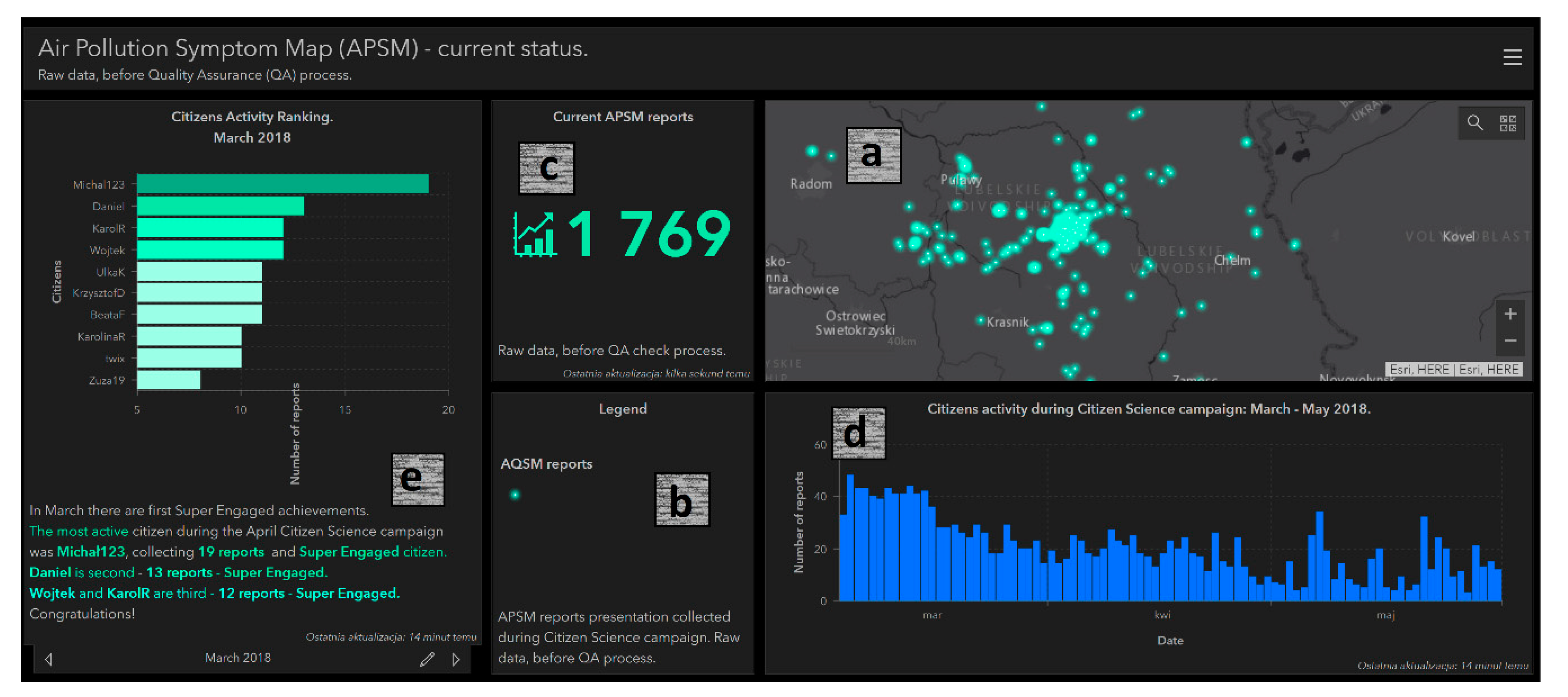Click the map search magnifier icon
Viewport: 1568px width, 697px height.
coord(1474,123)
